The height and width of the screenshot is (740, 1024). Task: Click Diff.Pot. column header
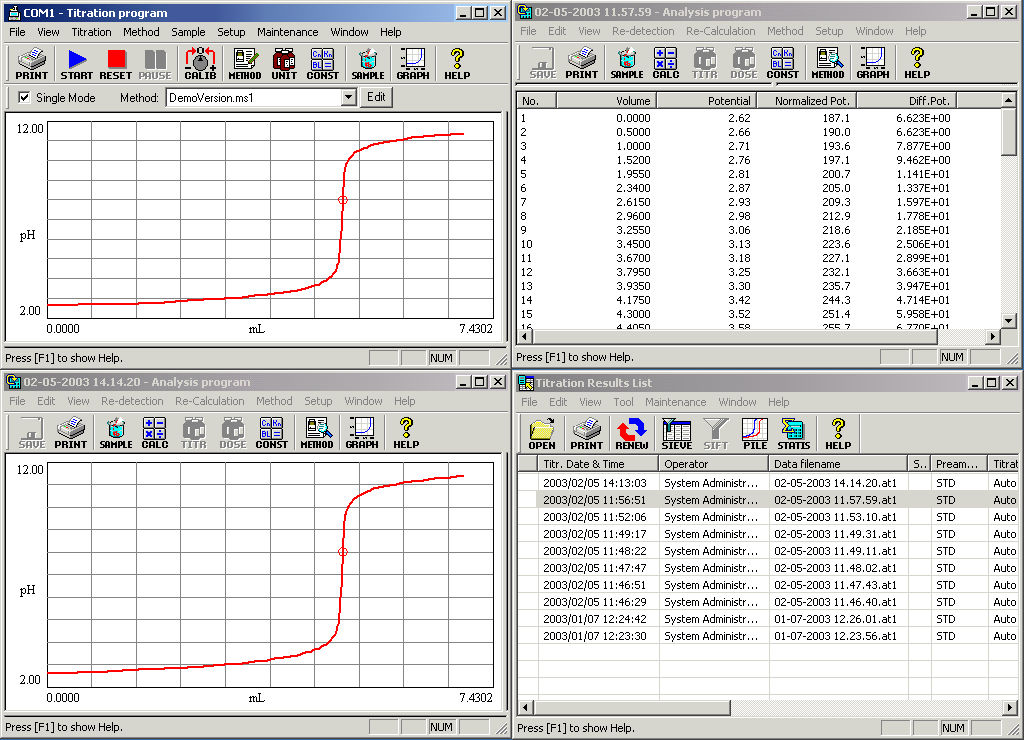tap(906, 101)
